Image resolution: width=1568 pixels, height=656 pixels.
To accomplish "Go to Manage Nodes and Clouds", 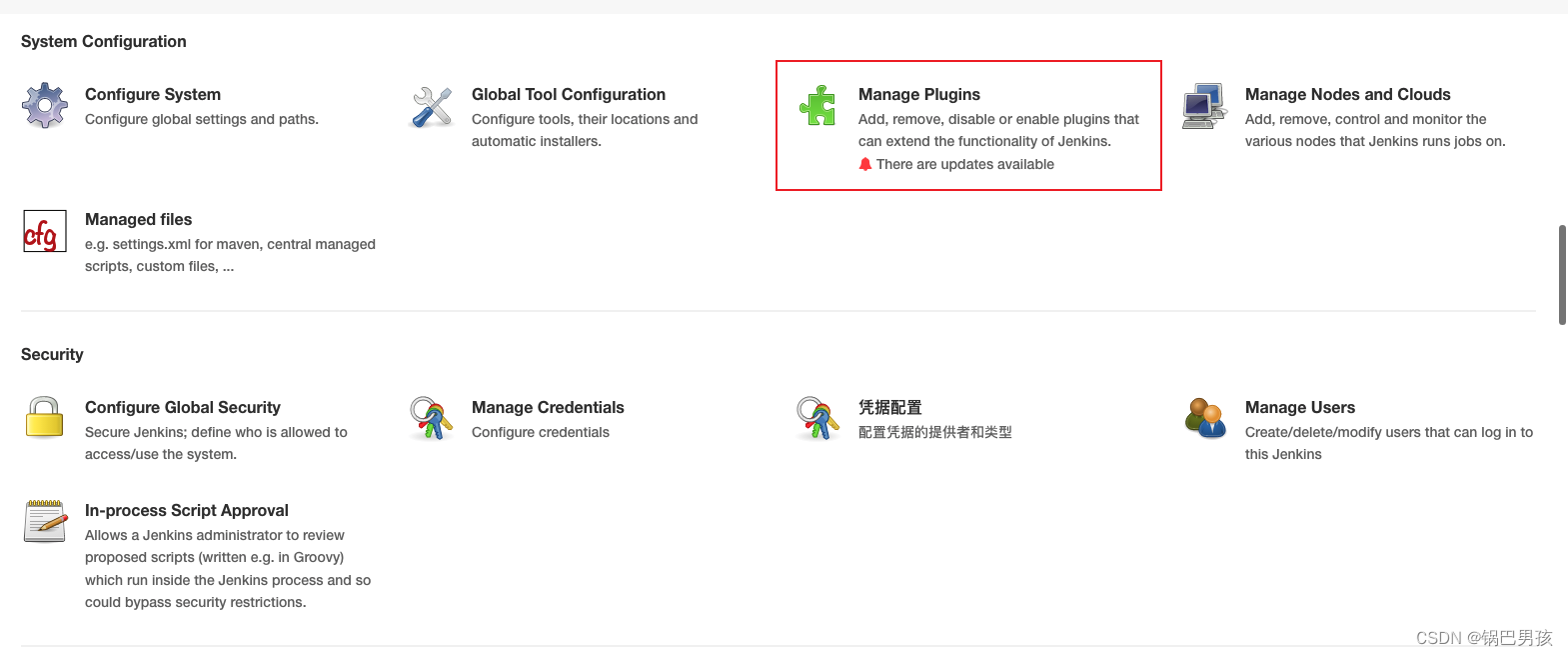I will pos(1347,94).
